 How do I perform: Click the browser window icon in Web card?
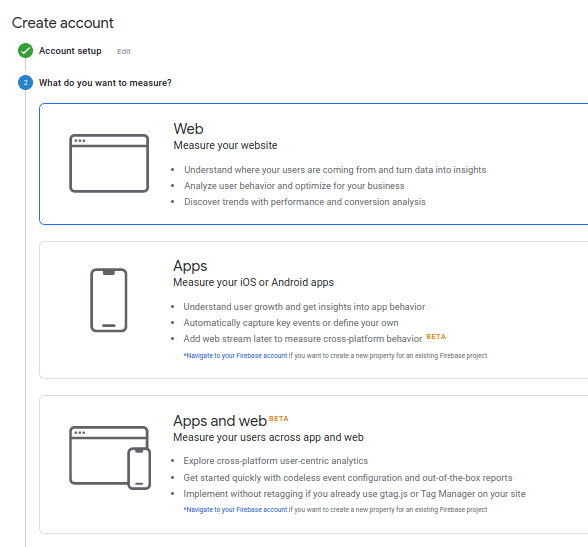click(x=109, y=163)
